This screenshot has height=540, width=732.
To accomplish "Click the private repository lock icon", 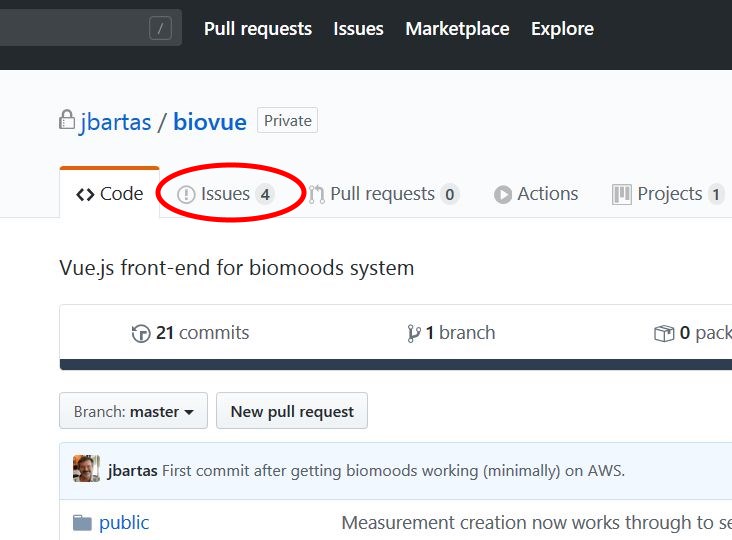I will coord(67,120).
